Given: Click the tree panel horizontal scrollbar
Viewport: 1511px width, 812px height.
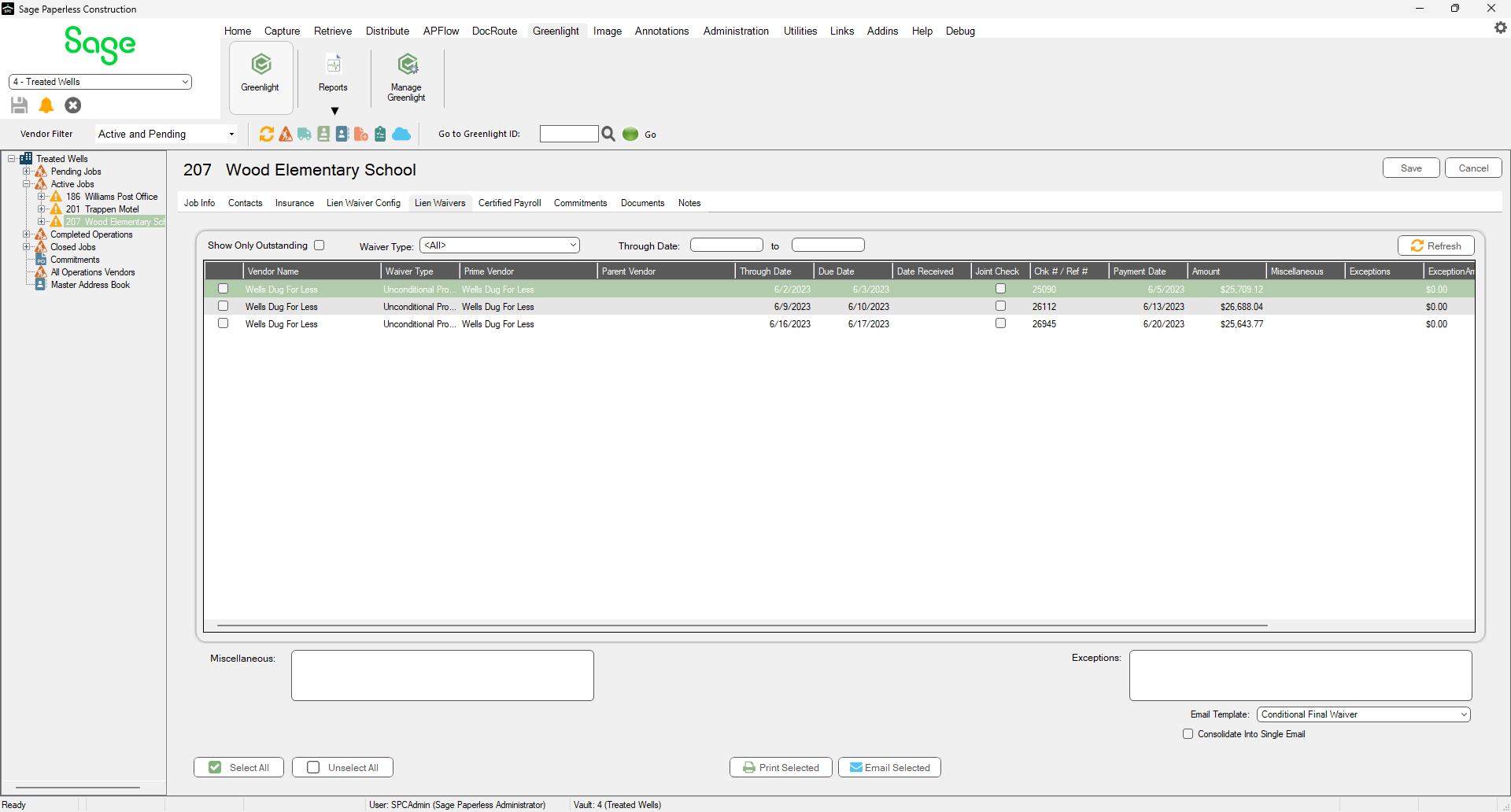Looking at the screenshot, I should point(78,787).
